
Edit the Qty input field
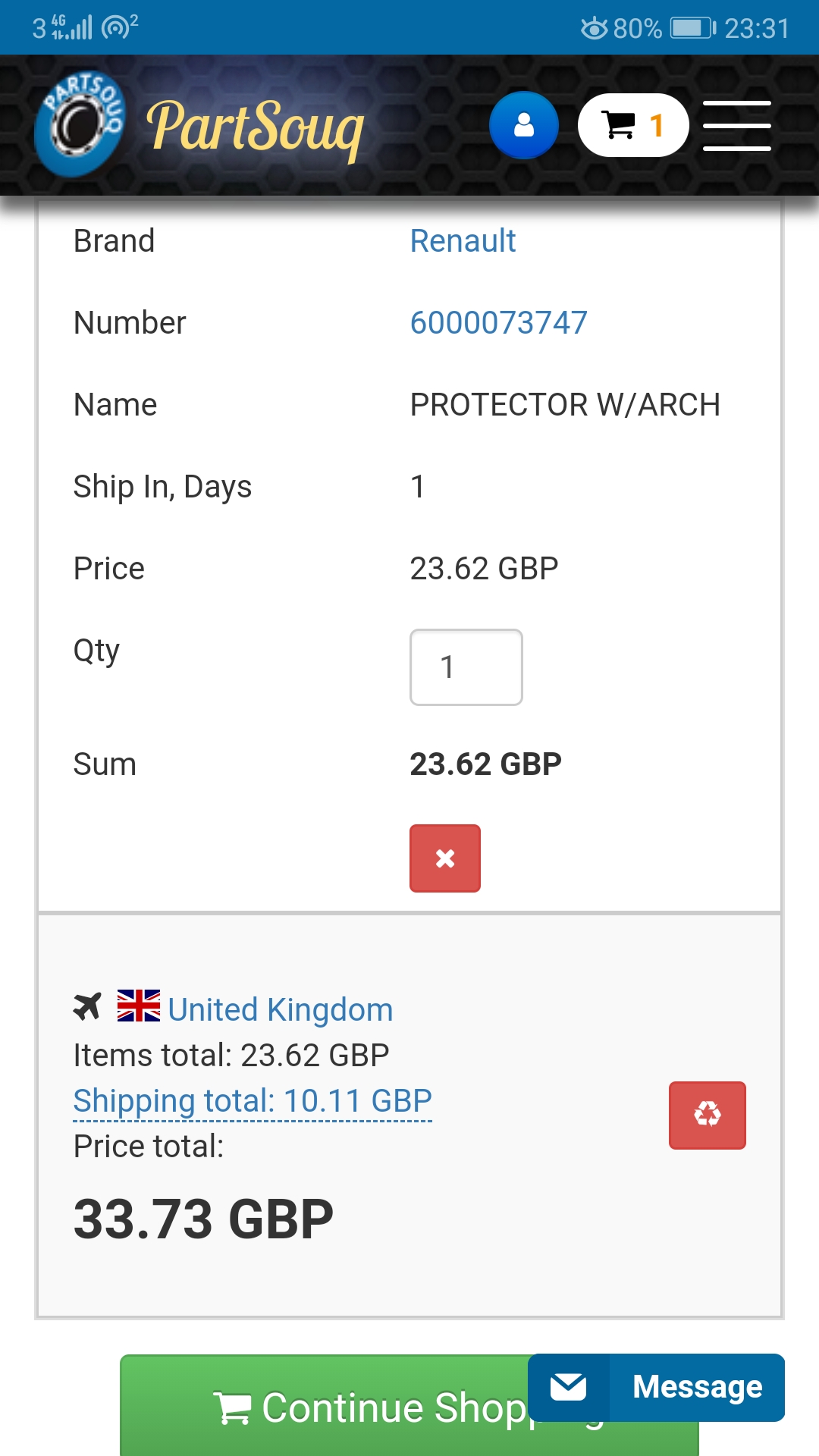(x=466, y=667)
